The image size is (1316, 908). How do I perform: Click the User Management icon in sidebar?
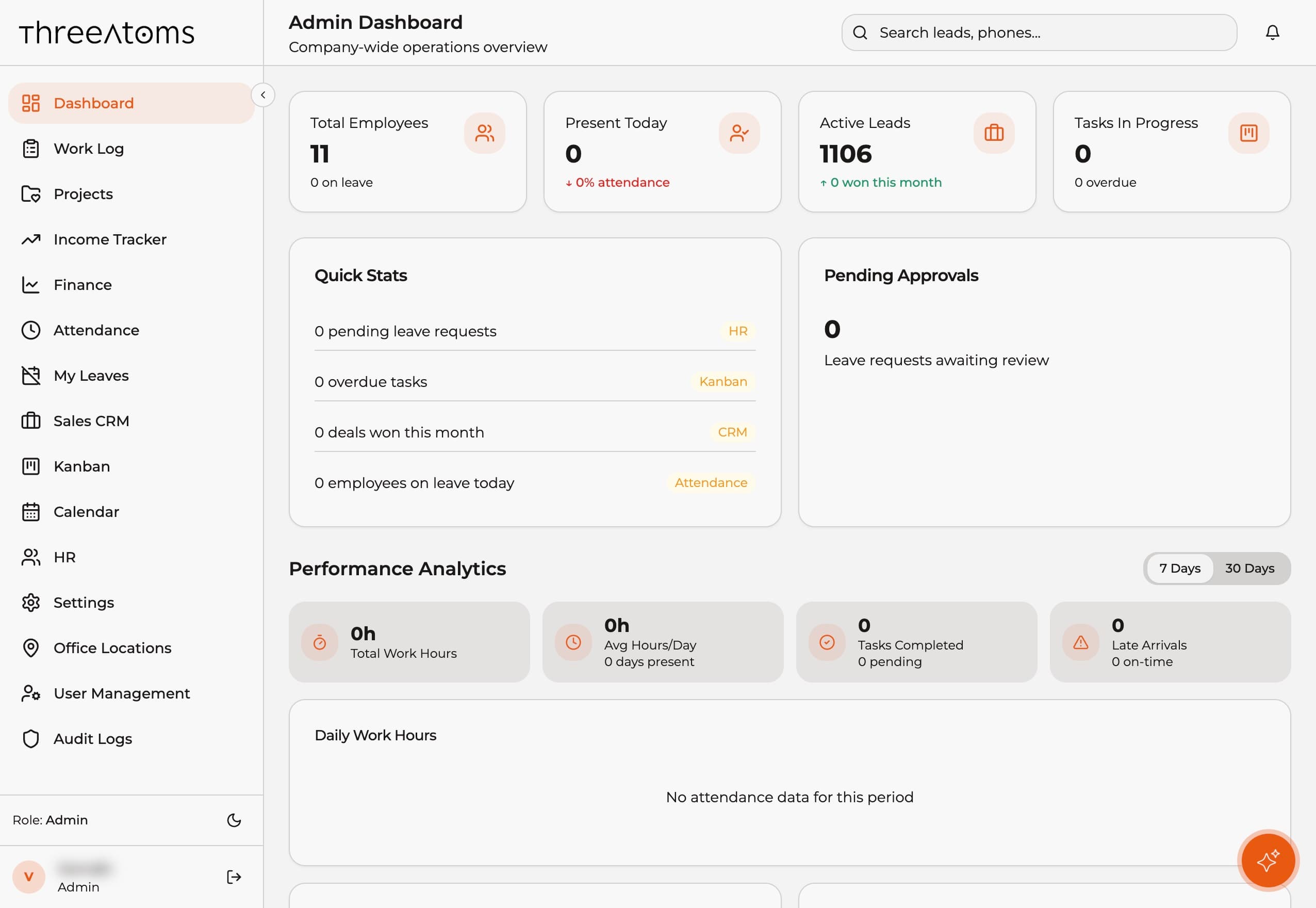(x=31, y=693)
